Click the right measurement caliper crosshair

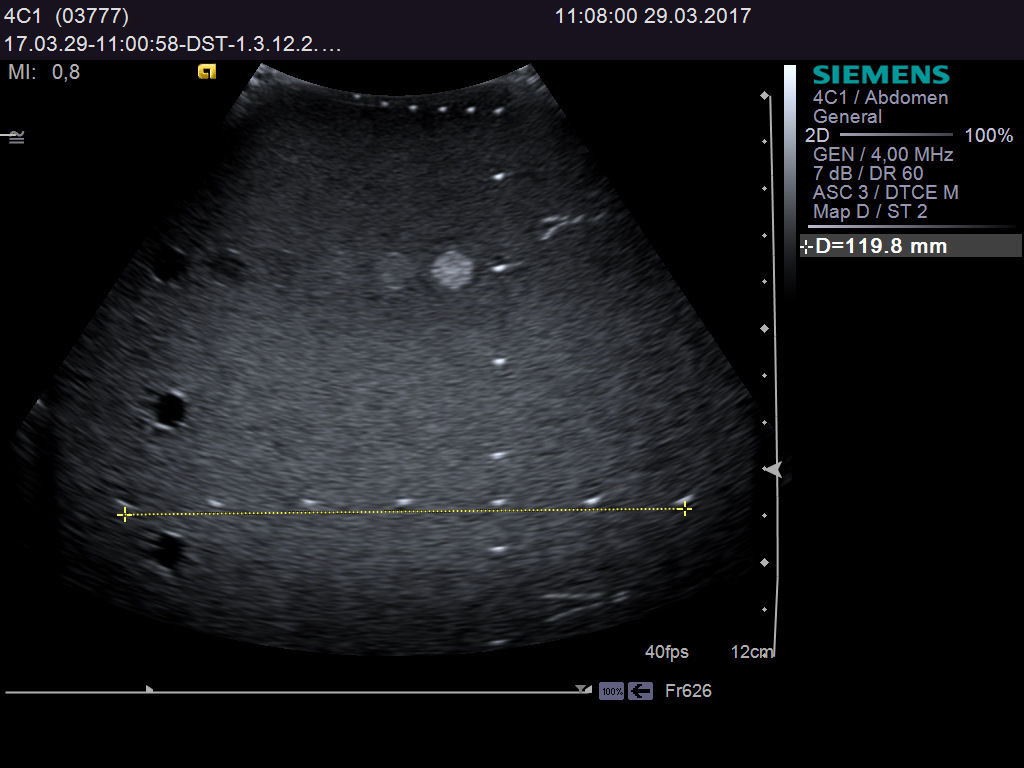tap(685, 508)
